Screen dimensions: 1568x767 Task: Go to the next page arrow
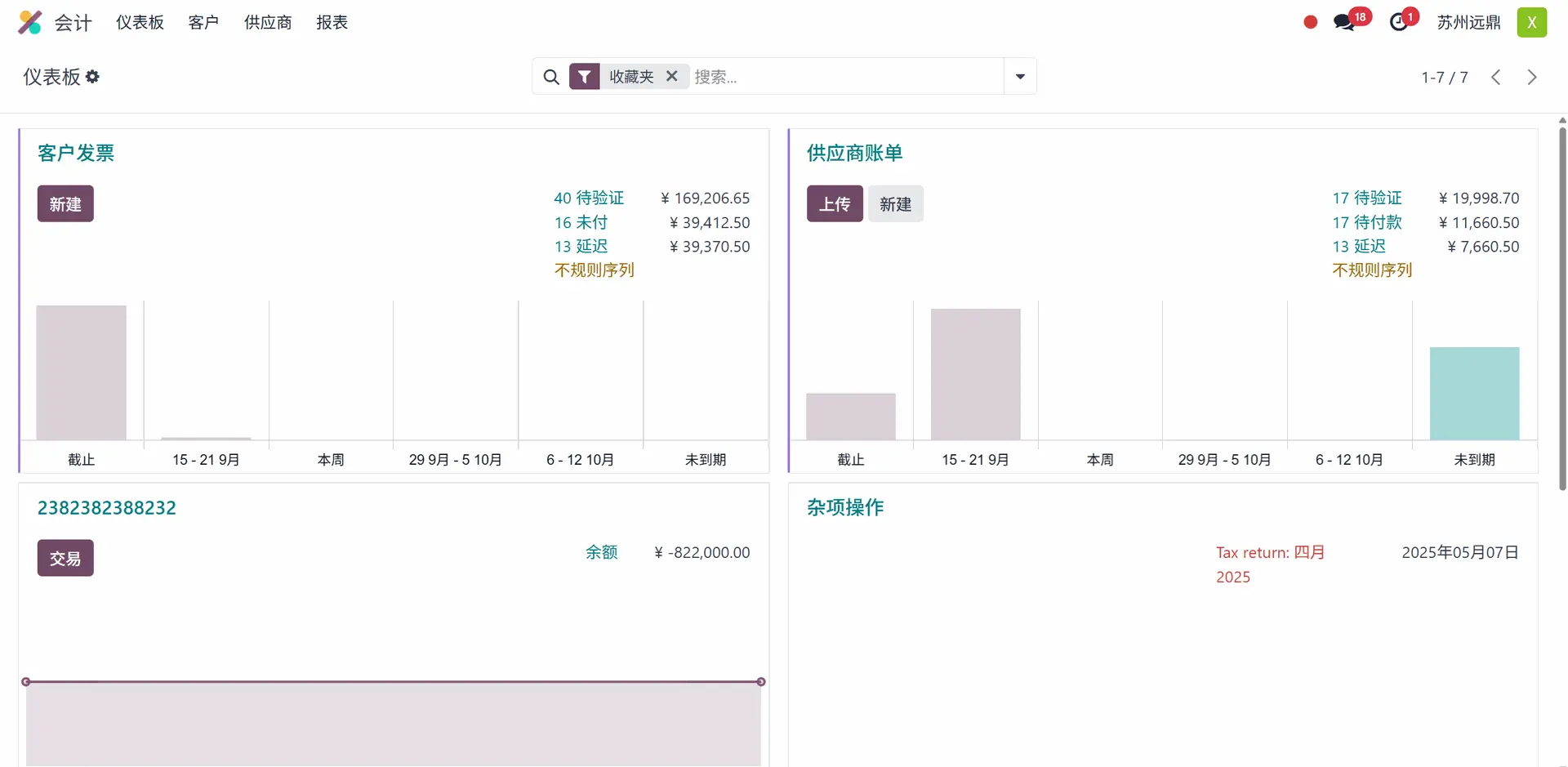(1532, 77)
